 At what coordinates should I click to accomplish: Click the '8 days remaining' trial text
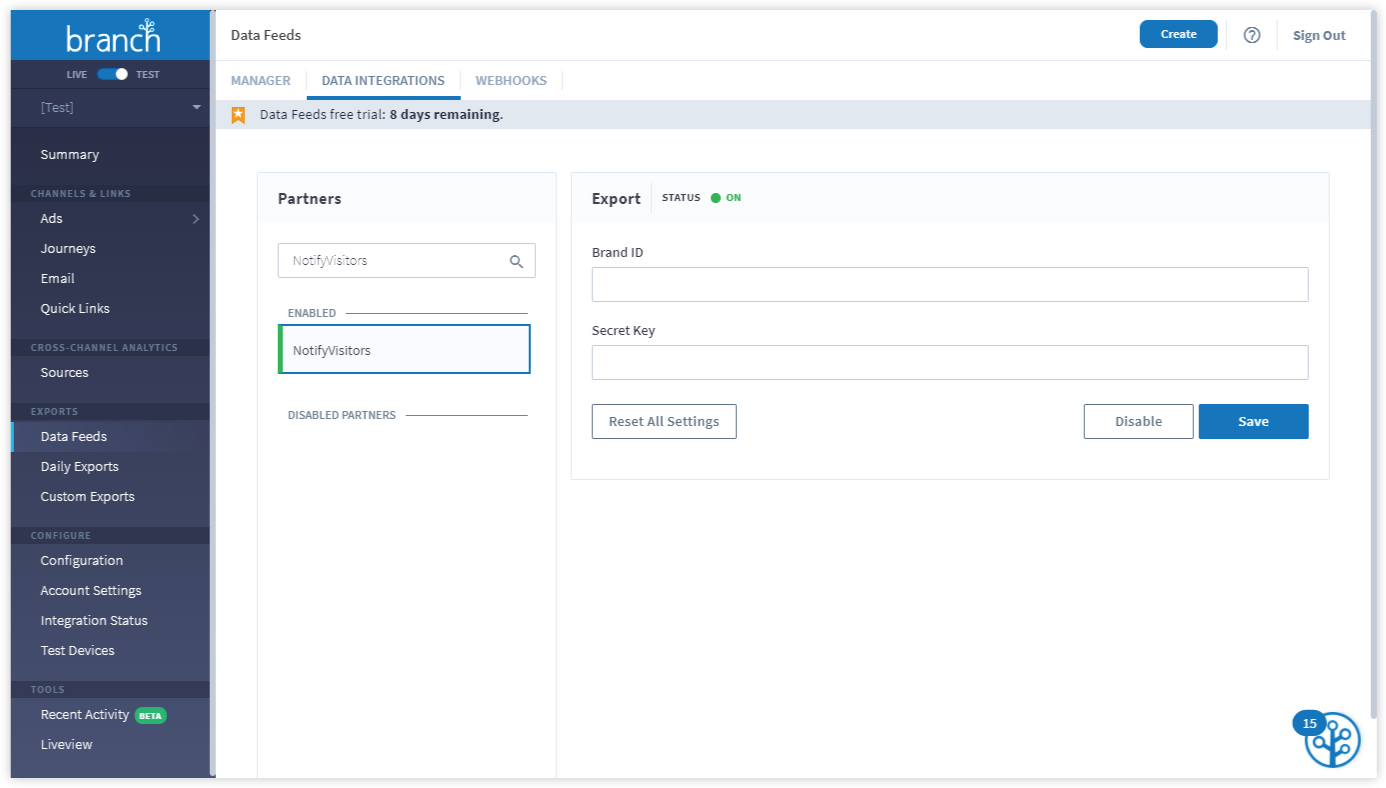(x=445, y=115)
